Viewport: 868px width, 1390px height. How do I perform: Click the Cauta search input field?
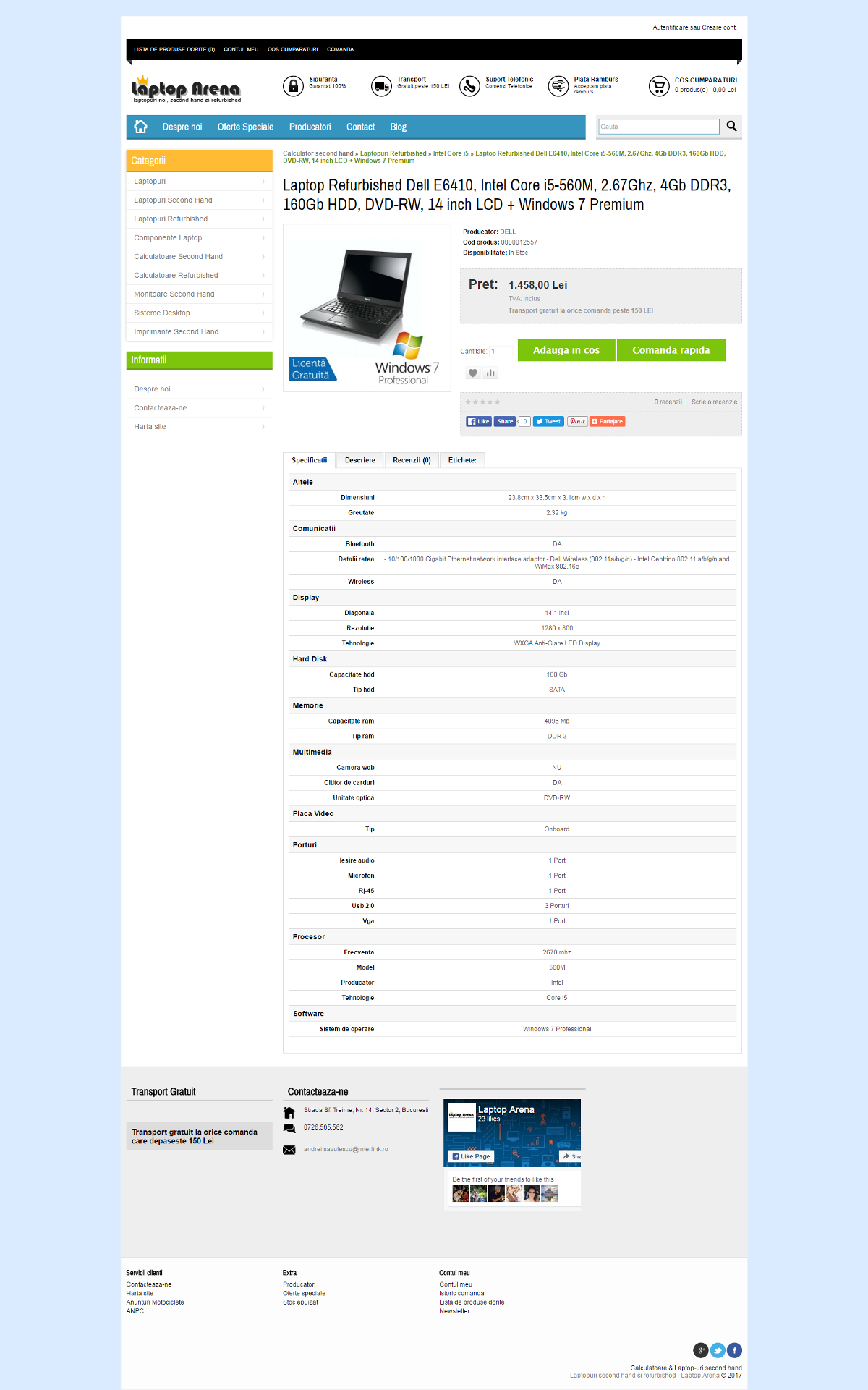coord(658,127)
